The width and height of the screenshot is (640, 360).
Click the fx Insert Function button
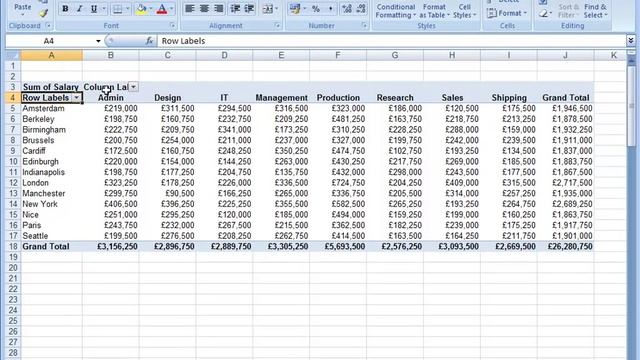pyautogui.click(x=149, y=41)
